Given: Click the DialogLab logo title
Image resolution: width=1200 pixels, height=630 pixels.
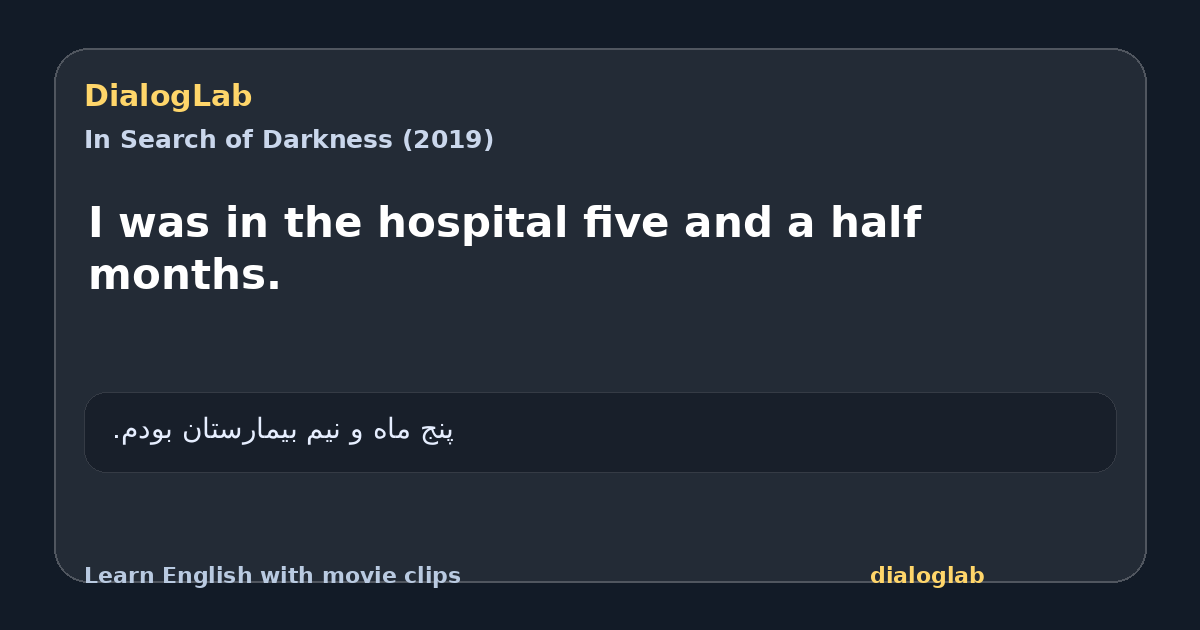Looking at the screenshot, I should coord(168,96).
